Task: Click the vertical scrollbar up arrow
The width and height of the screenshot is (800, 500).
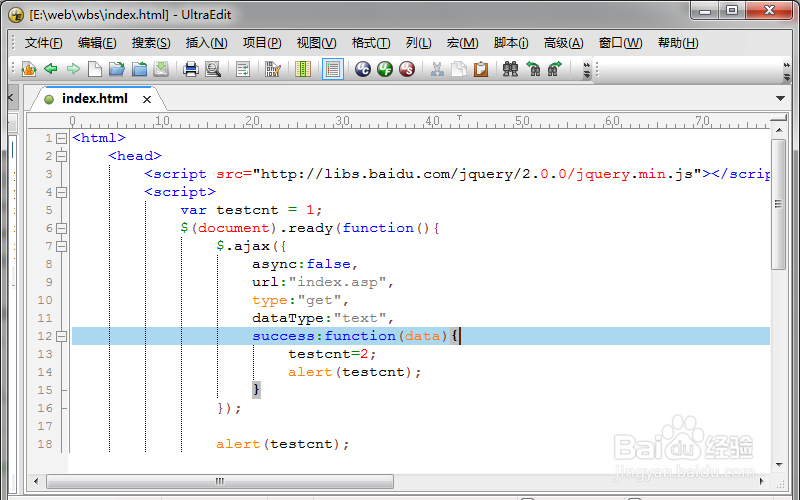Action: [x=779, y=130]
